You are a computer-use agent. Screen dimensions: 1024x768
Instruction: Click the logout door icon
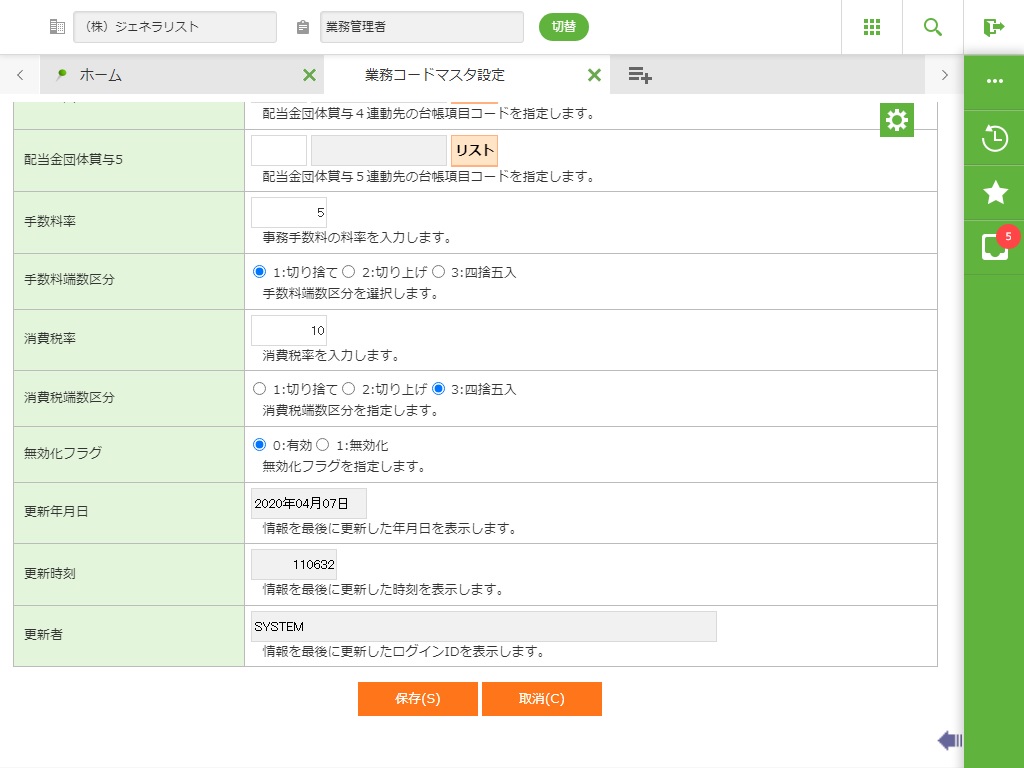click(x=993, y=27)
